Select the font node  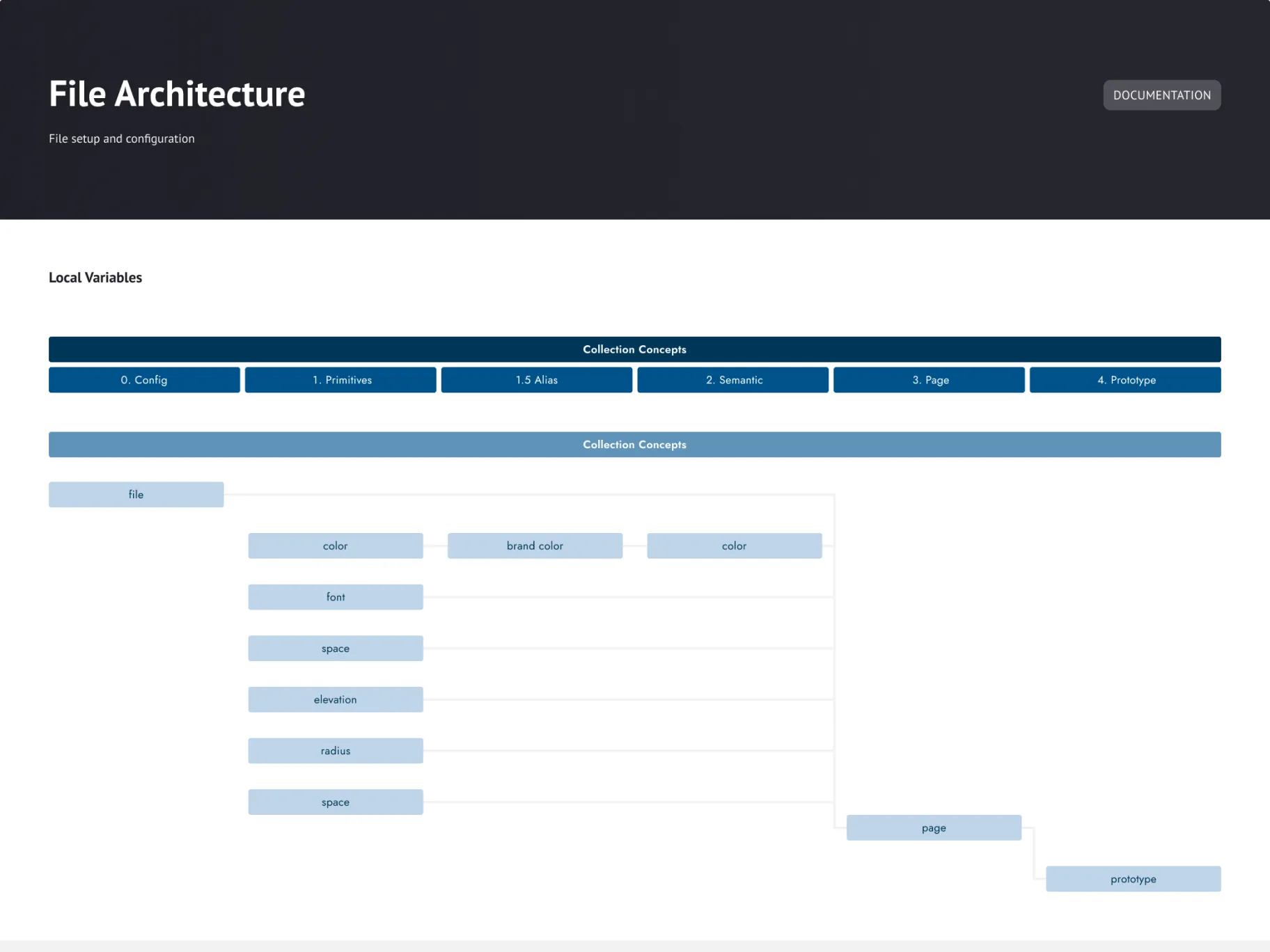335,597
